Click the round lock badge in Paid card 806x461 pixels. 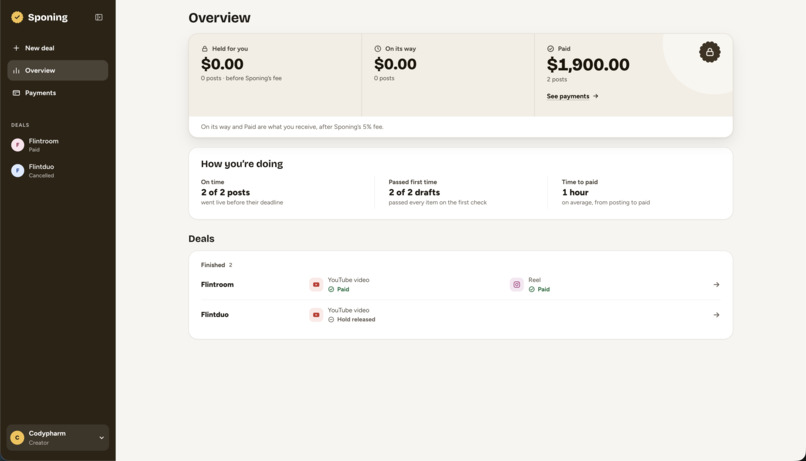click(709, 52)
